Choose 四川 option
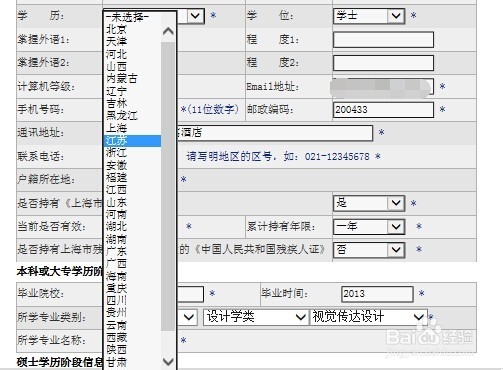The height and width of the screenshot is (370, 503). click(x=133, y=301)
